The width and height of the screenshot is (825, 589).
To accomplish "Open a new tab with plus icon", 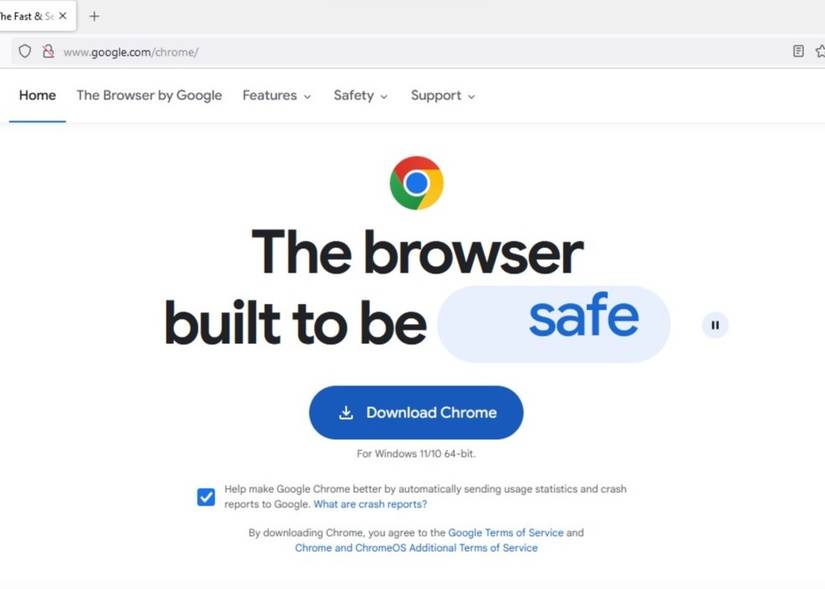I will (x=94, y=16).
